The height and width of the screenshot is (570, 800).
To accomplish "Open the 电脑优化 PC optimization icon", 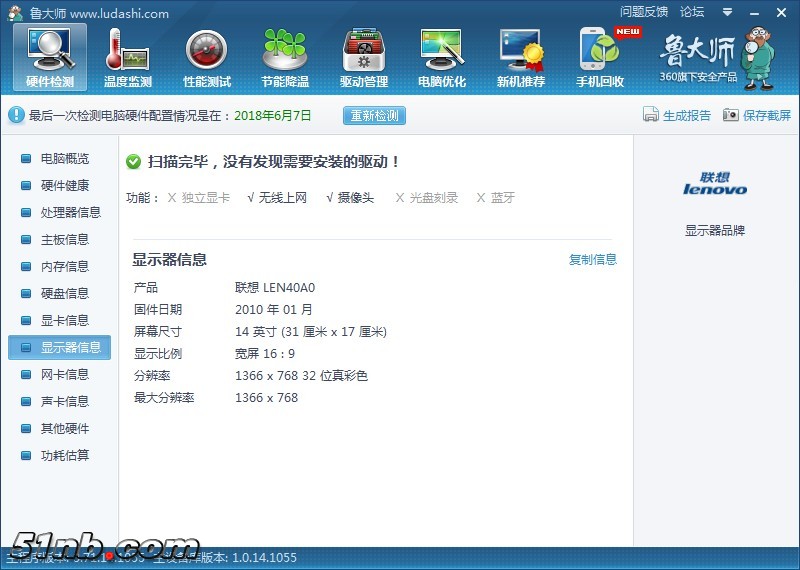I will pos(442,57).
